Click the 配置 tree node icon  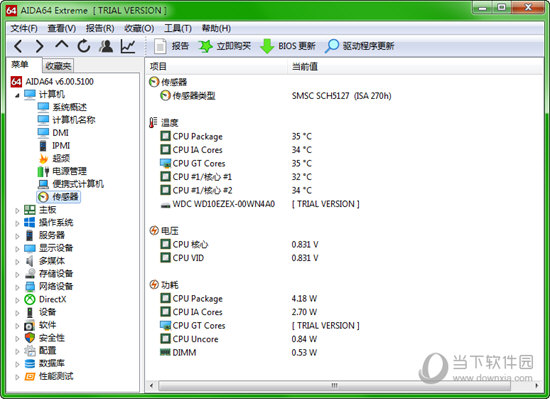[30, 351]
